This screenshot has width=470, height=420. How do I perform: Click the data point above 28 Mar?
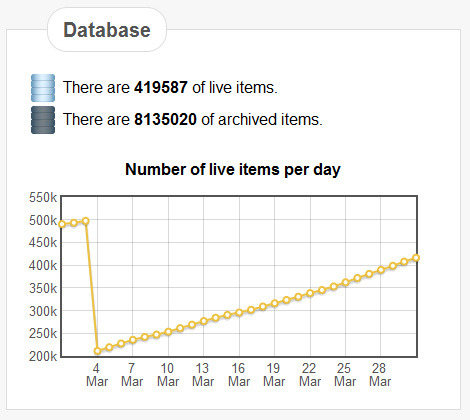[381, 270]
